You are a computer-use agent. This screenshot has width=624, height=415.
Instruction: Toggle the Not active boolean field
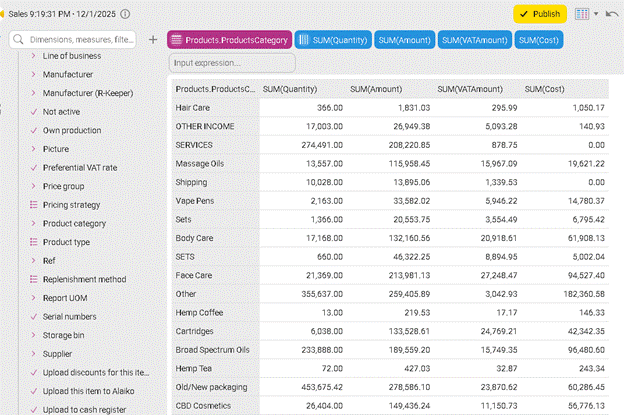pyautogui.click(x=33, y=112)
